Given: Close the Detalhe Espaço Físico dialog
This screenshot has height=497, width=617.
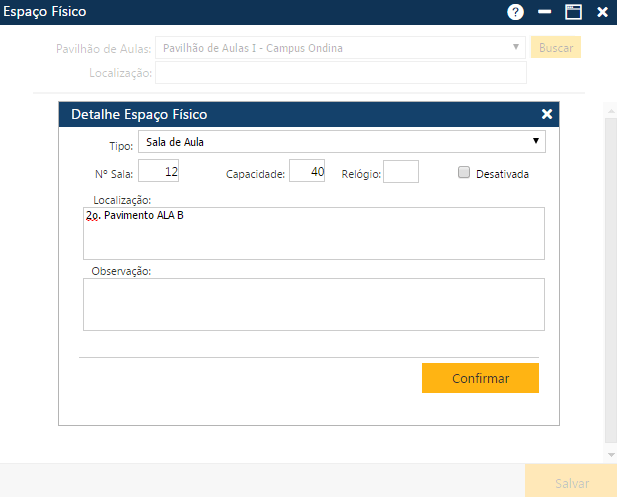Looking at the screenshot, I should tap(547, 114).
